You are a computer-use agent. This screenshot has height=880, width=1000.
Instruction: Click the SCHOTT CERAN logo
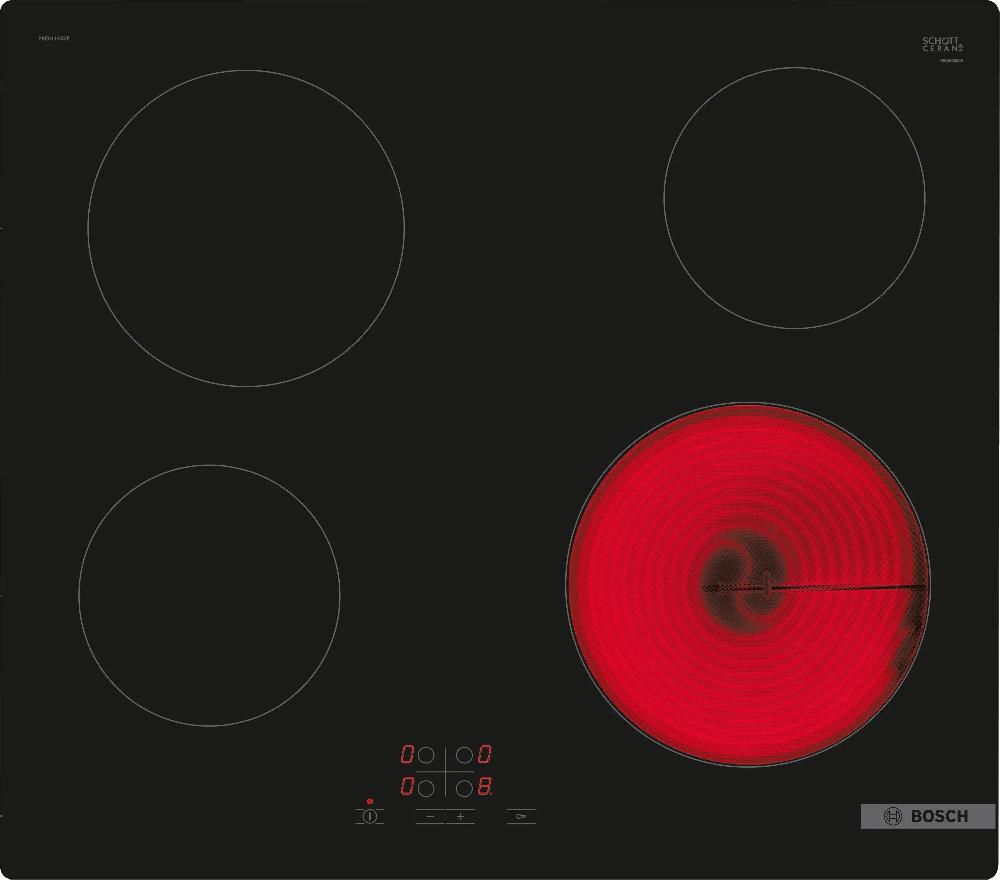(943, 45)
